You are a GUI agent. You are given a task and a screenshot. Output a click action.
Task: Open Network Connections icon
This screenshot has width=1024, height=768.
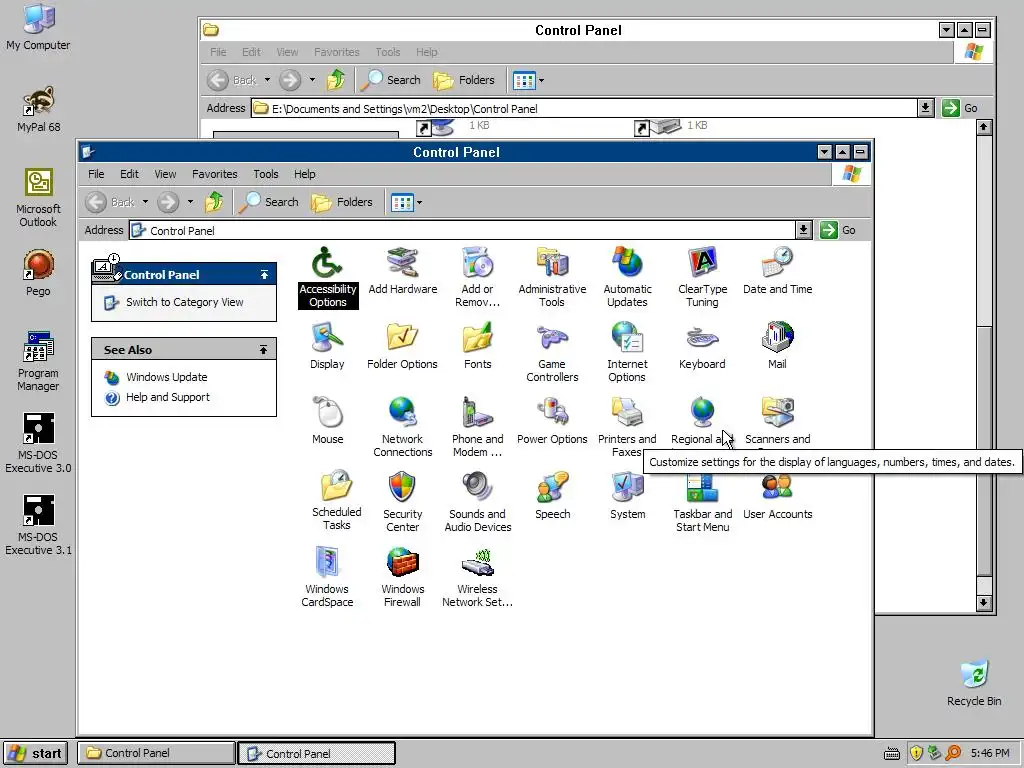(x=402, y=427)
